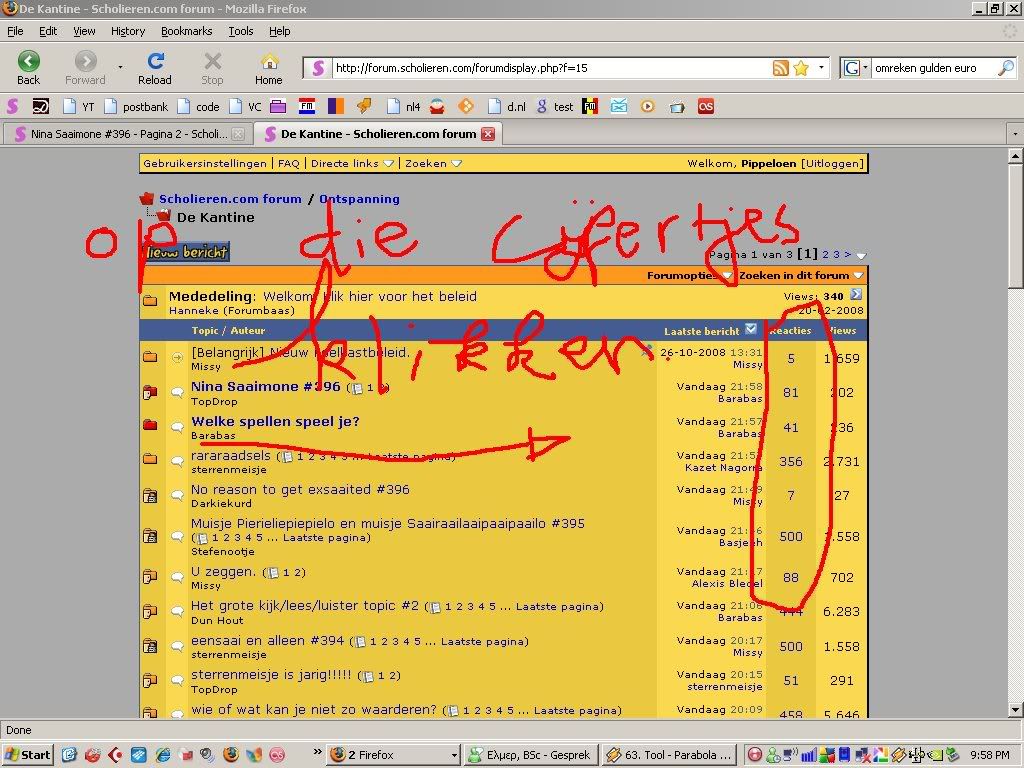Reload the current page

pos(155,68)
